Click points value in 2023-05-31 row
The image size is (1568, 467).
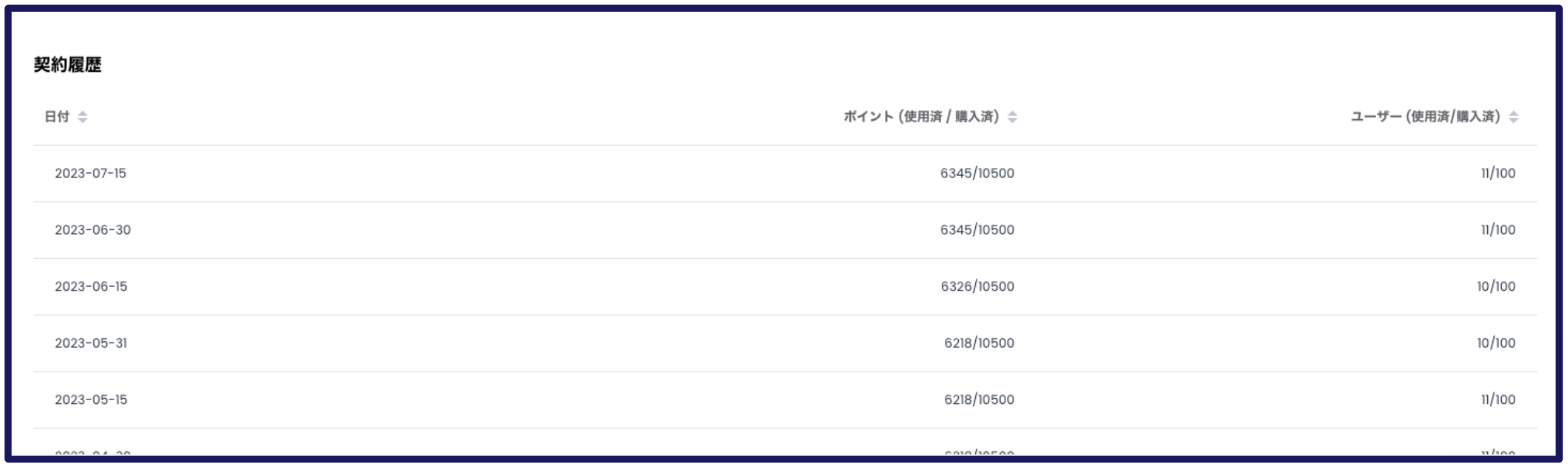(979, 343)
